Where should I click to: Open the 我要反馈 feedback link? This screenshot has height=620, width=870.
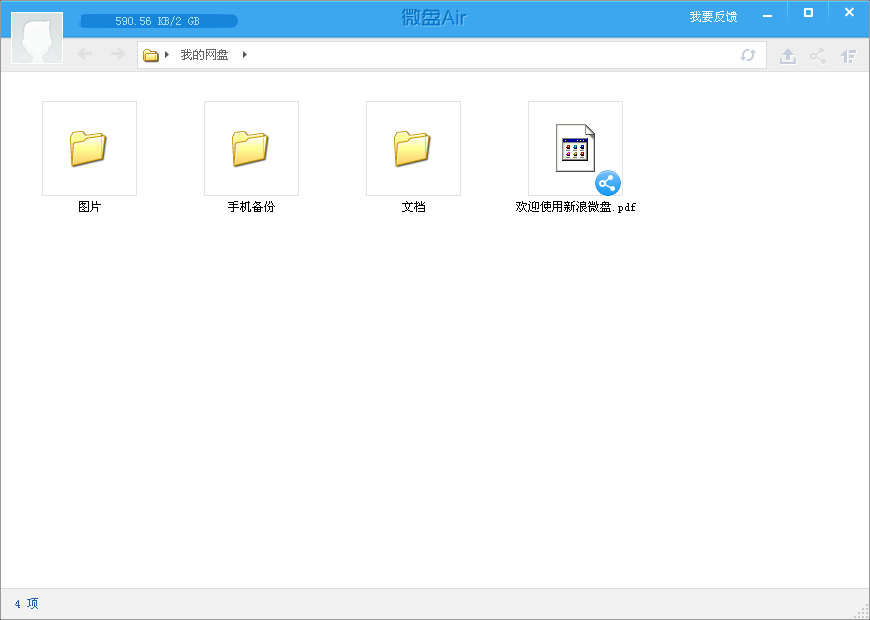[x=712, y=15]
